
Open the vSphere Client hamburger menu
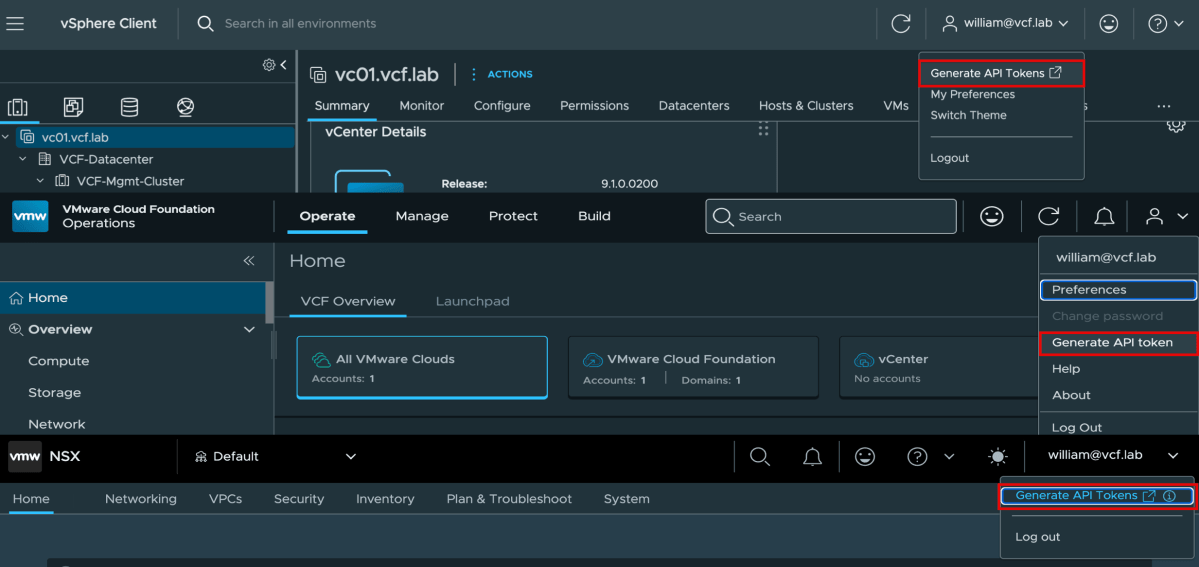coord(15,24)
